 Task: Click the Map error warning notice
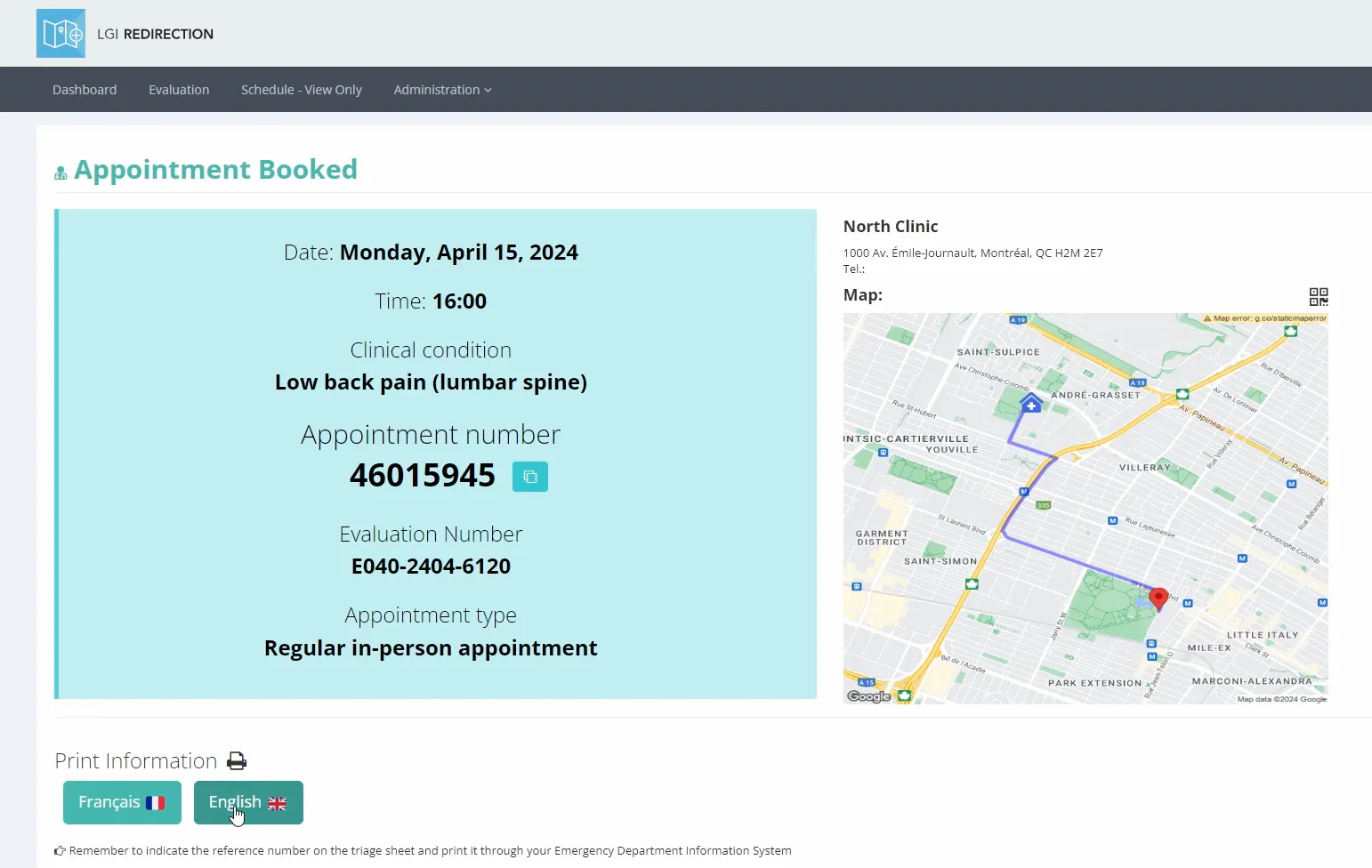tap(1264, 318)
